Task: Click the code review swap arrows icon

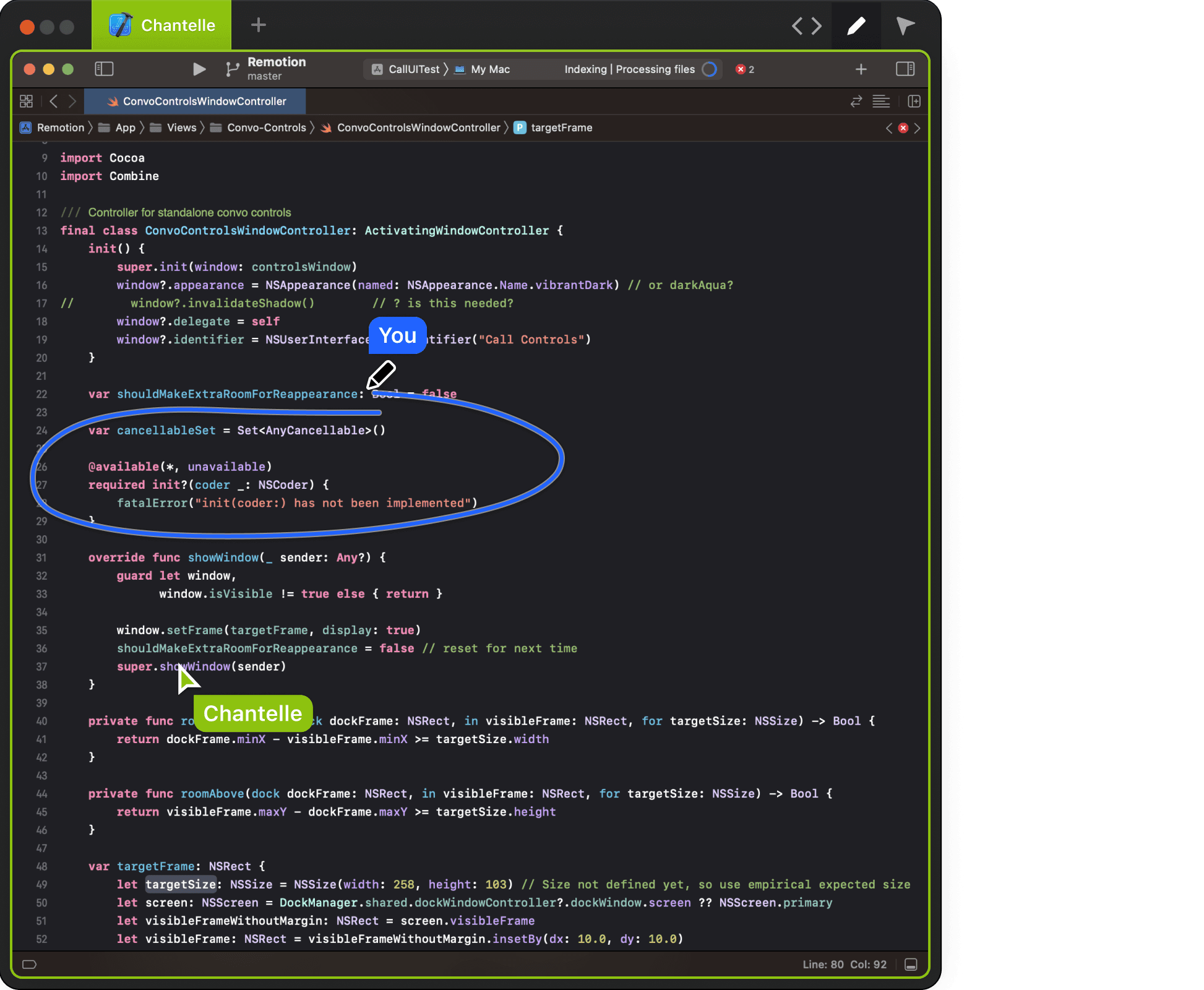Action: coord(856,101)
